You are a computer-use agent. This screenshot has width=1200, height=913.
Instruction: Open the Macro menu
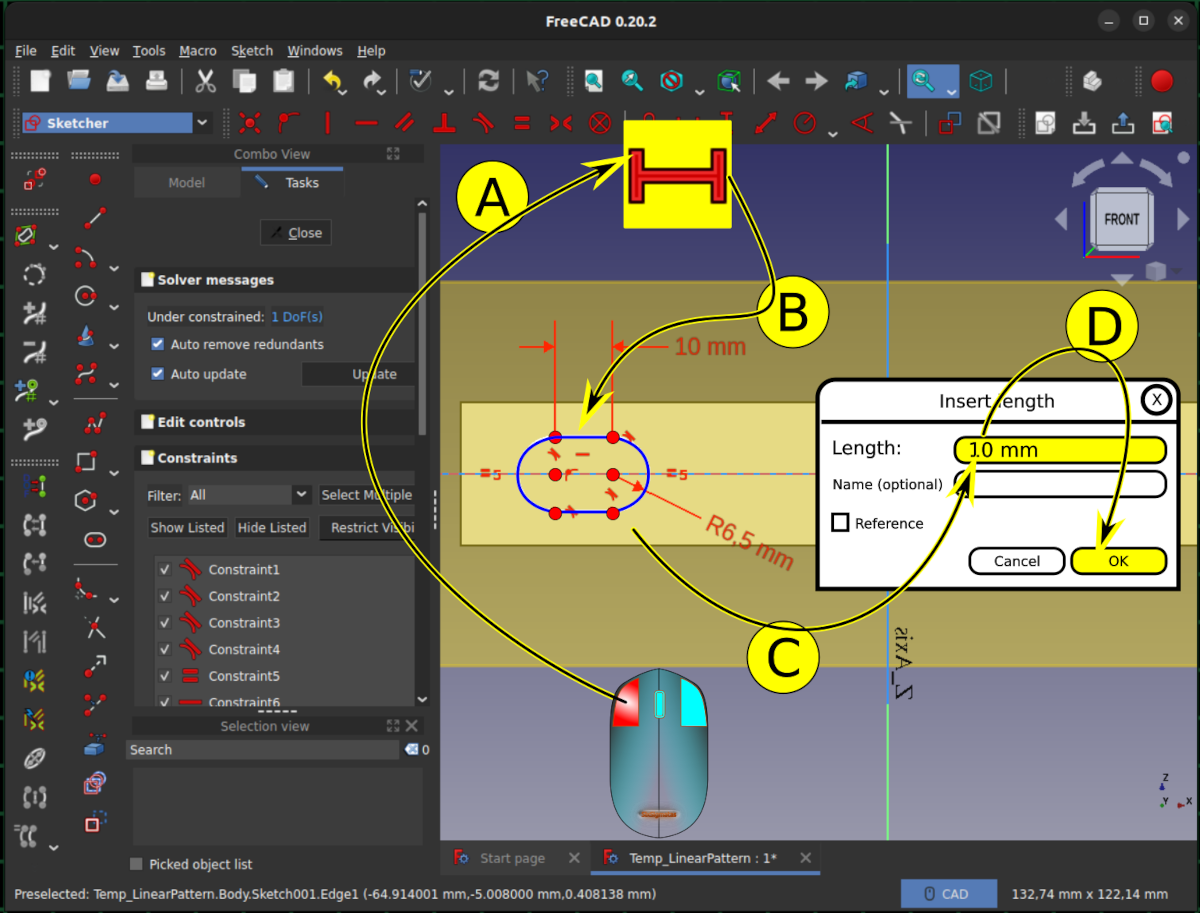pos(198,50)
